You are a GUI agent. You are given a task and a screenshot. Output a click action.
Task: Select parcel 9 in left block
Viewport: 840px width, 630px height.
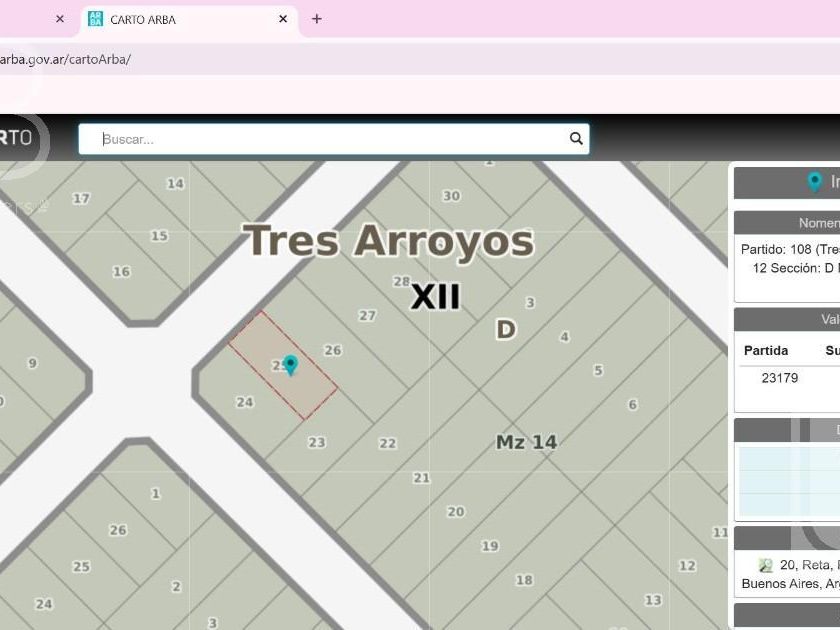pos(32,363)
